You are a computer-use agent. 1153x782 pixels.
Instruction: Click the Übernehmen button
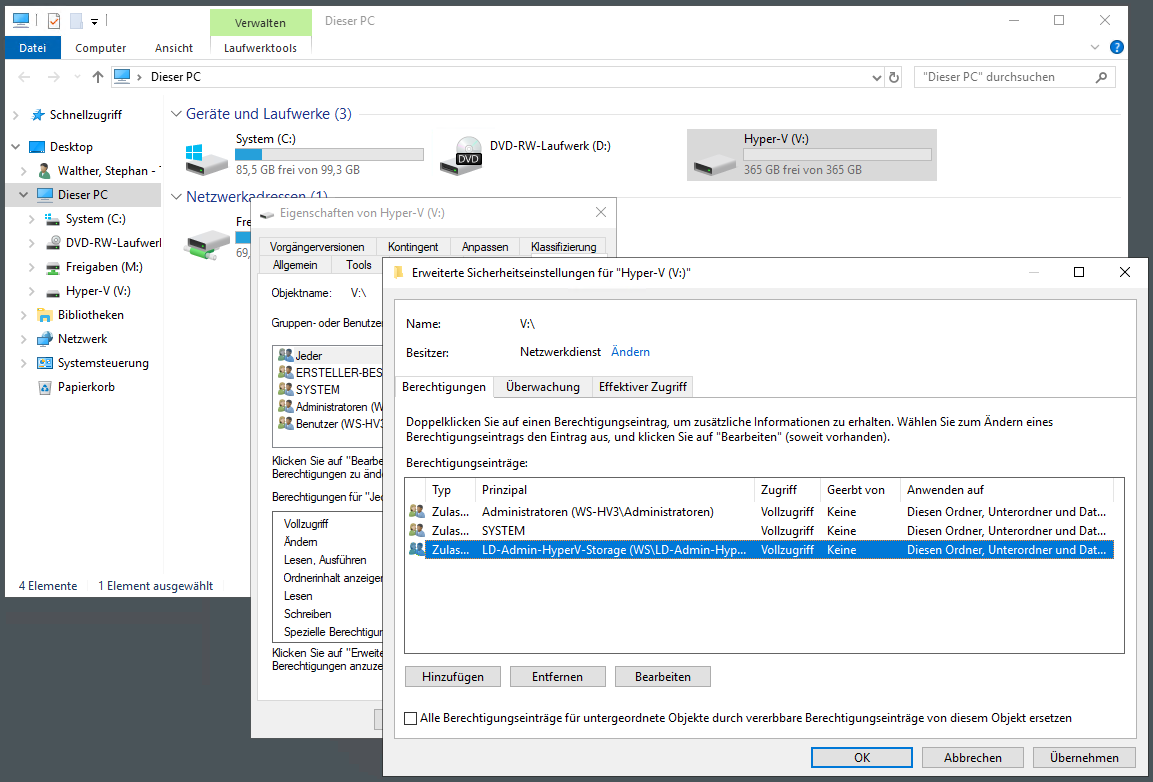point(1084,757)
